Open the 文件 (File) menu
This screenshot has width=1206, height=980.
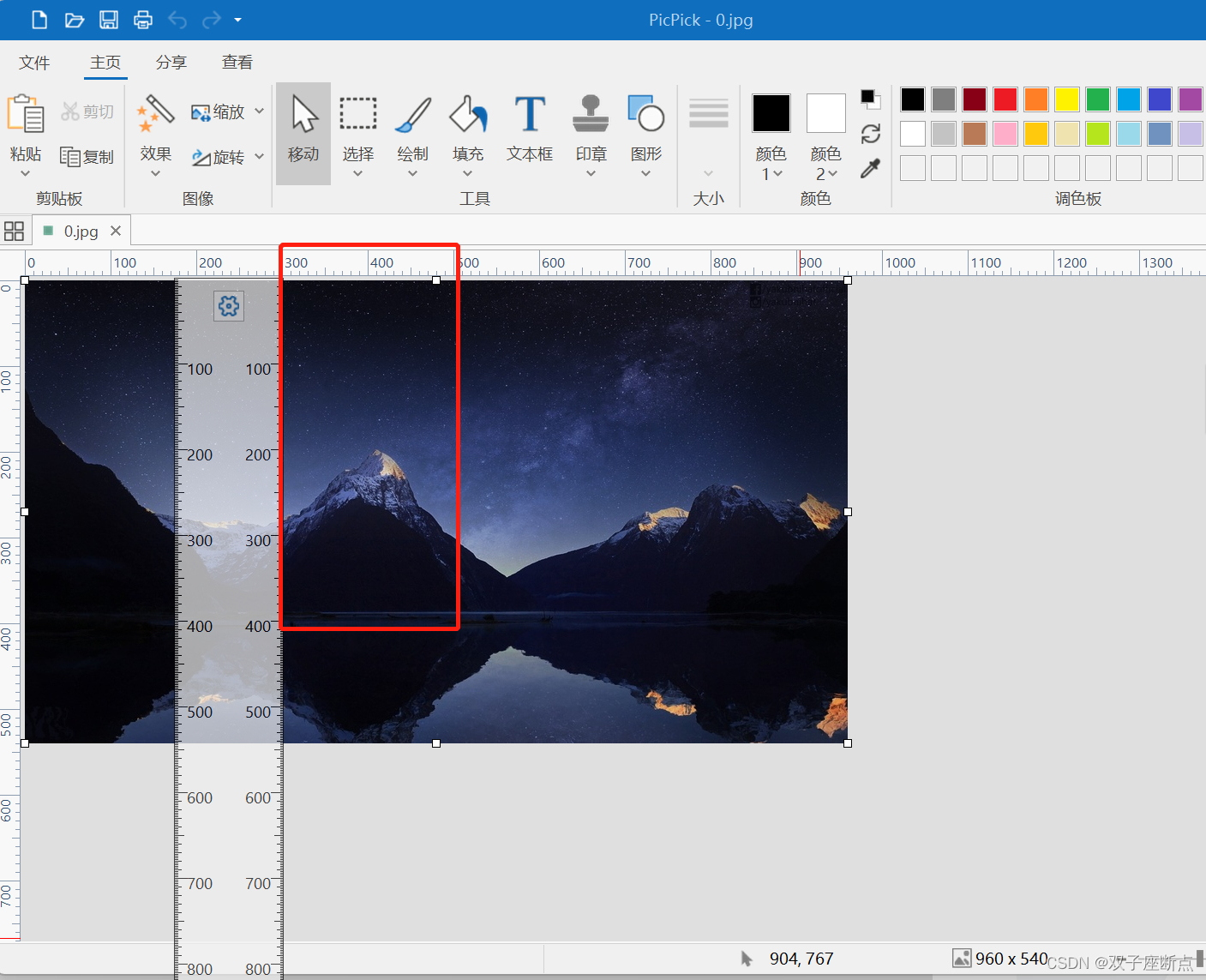[x=34, y=62]
